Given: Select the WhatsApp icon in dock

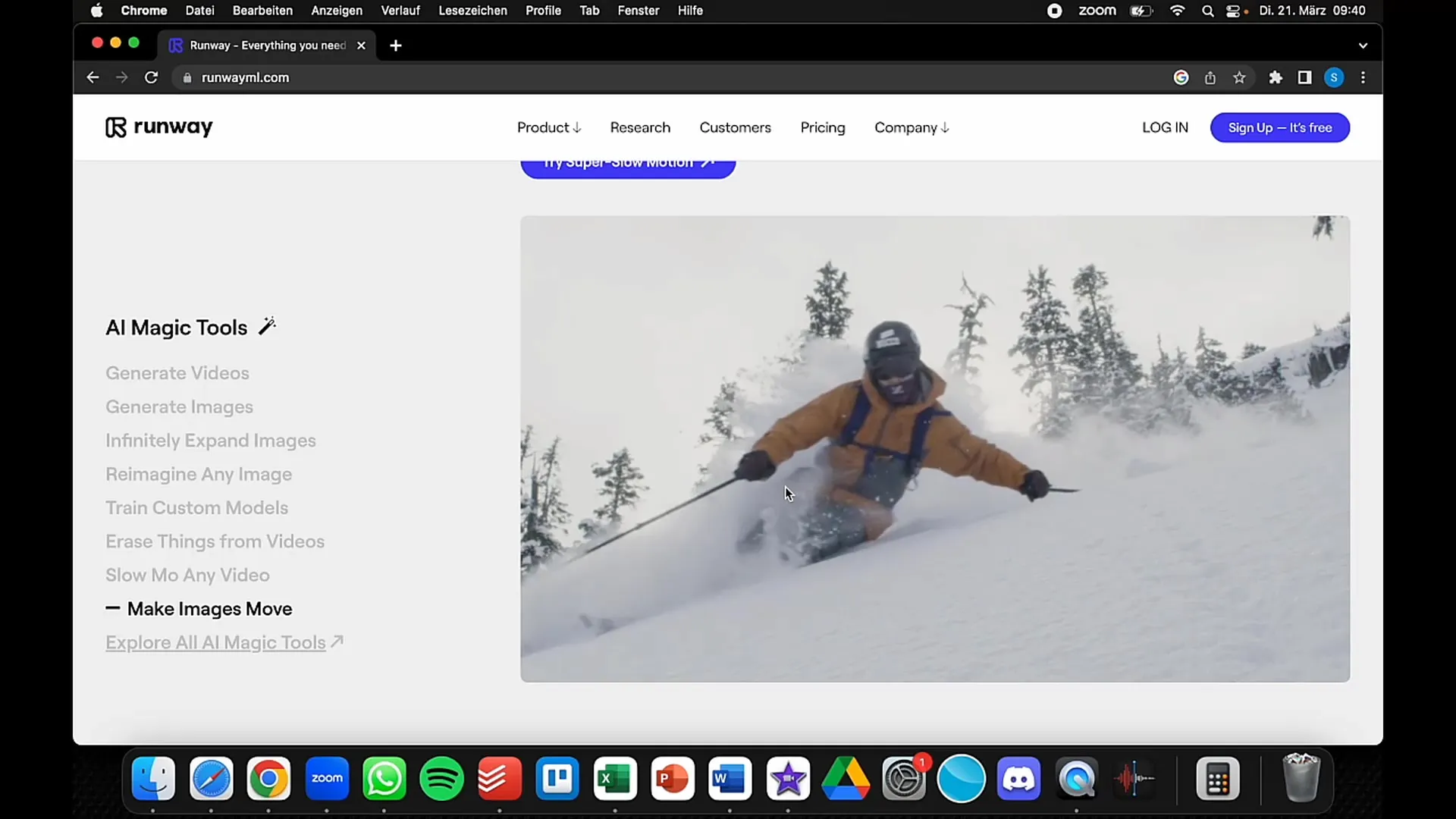Looking at the screenshot, I should (x=384, y=779).
